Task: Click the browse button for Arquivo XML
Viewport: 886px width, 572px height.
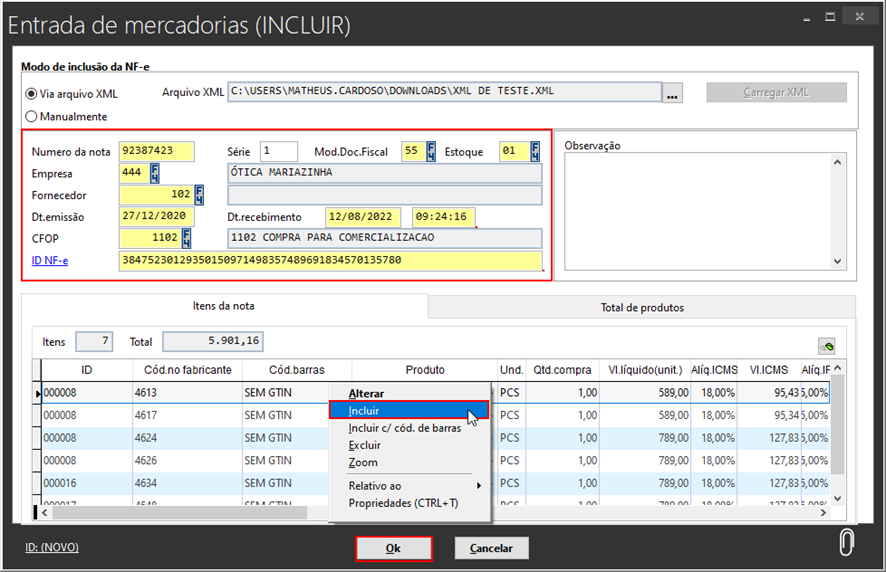Action: (x=673, y=93)
